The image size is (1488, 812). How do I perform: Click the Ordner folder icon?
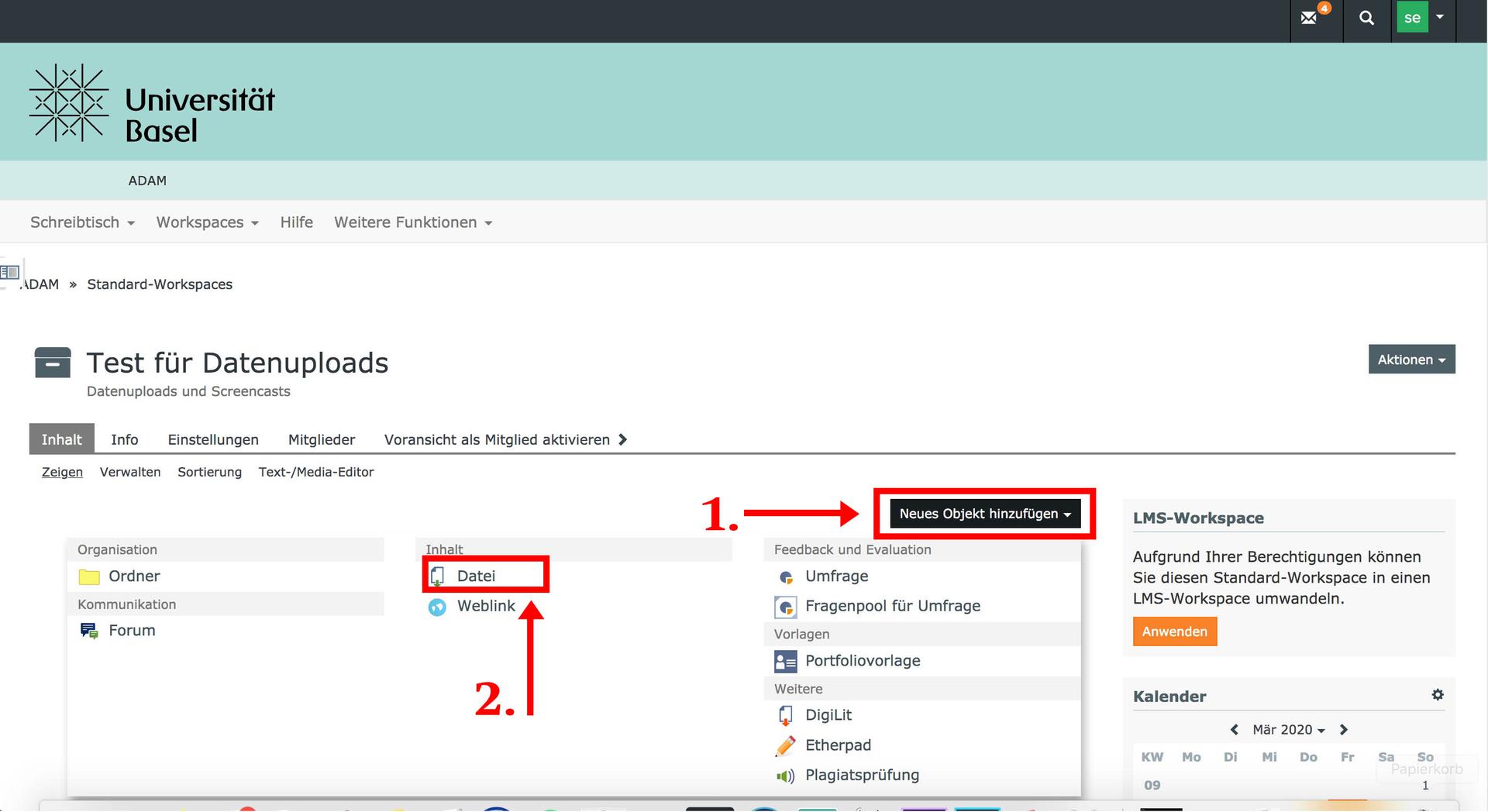[x=89, y=577]
